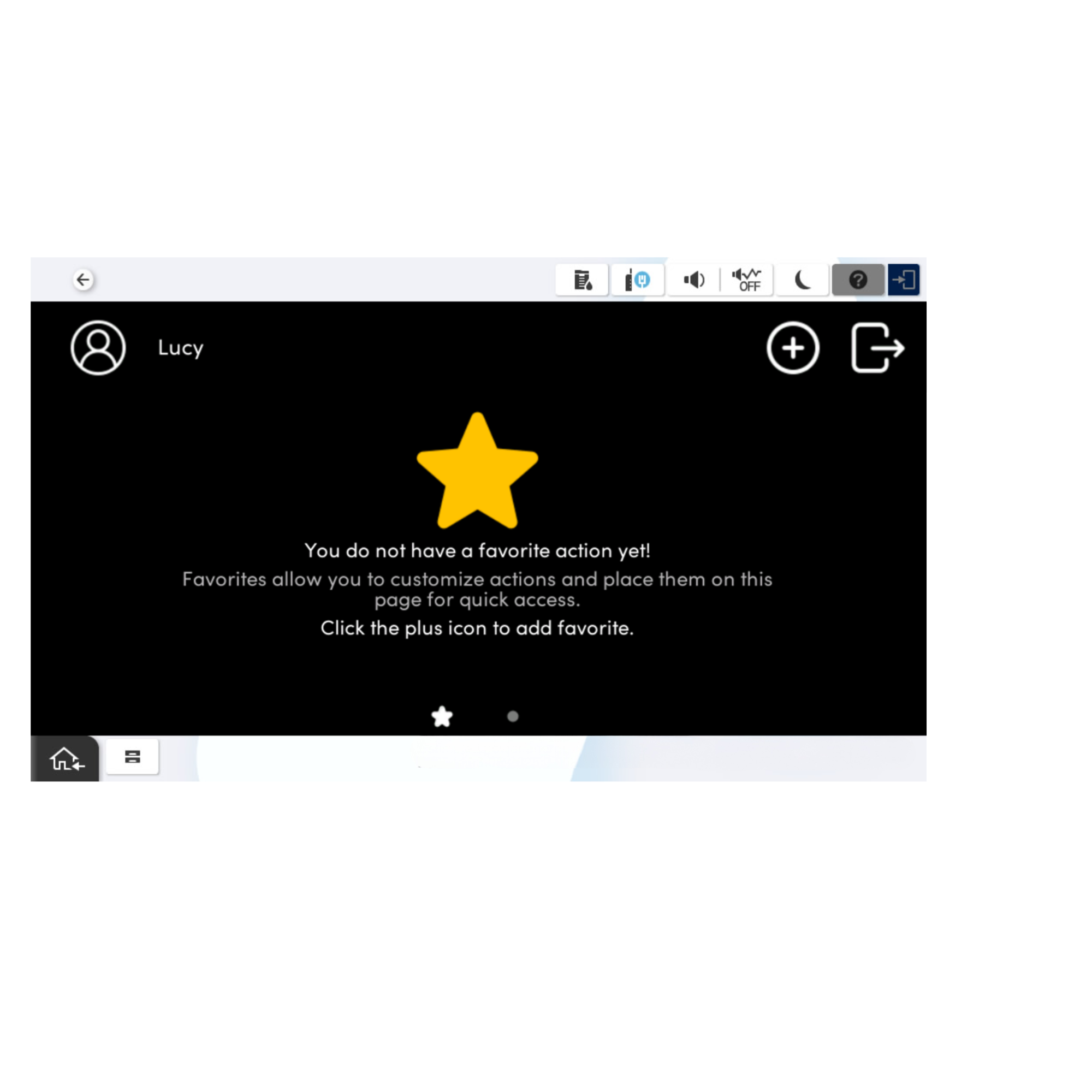Open help with the question mark
Viewport: 1092px width, 1092px height.
point(857,280)
